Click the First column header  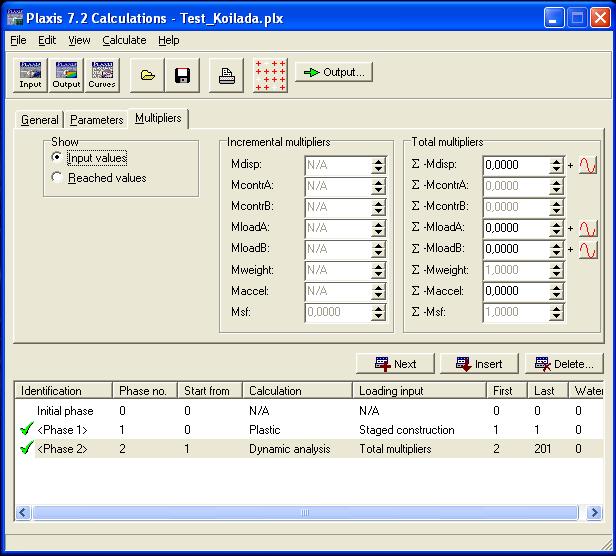[507, 391]
